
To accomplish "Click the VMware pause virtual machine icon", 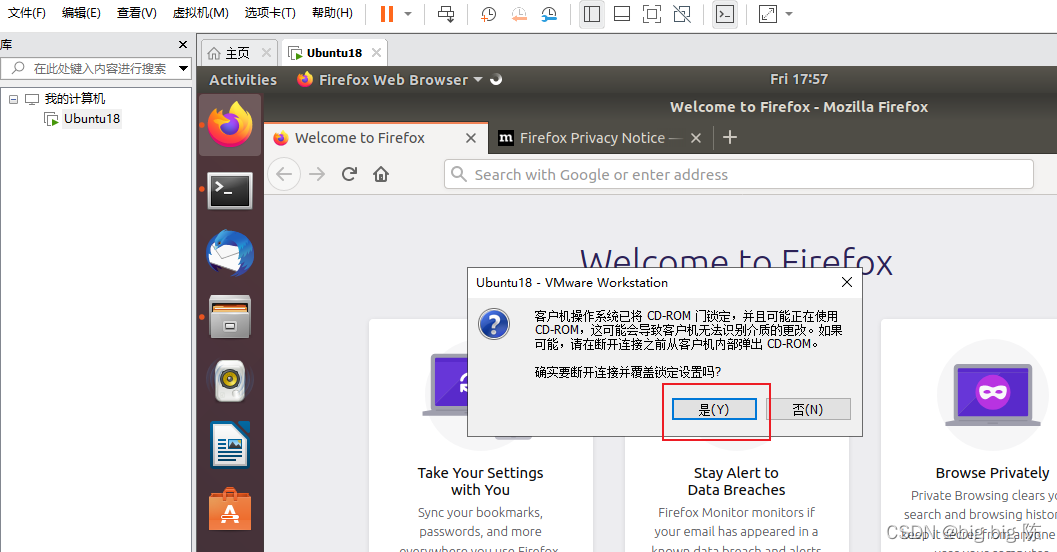I will pos(386,13).
